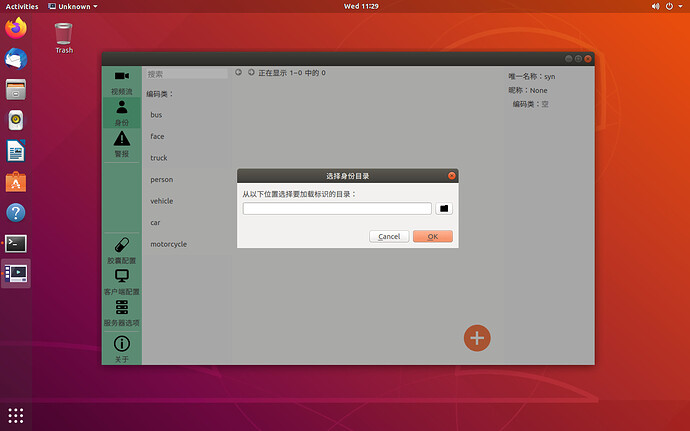Select the 身份 identity sidebar icon
690x431 pixels.
point(122,113)
